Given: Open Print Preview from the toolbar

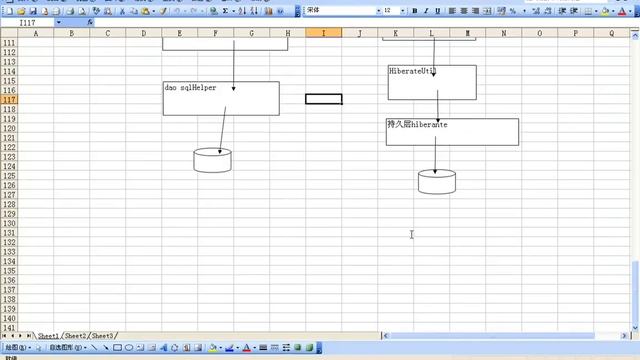Looking at the screenshot, I should point(82,11).
